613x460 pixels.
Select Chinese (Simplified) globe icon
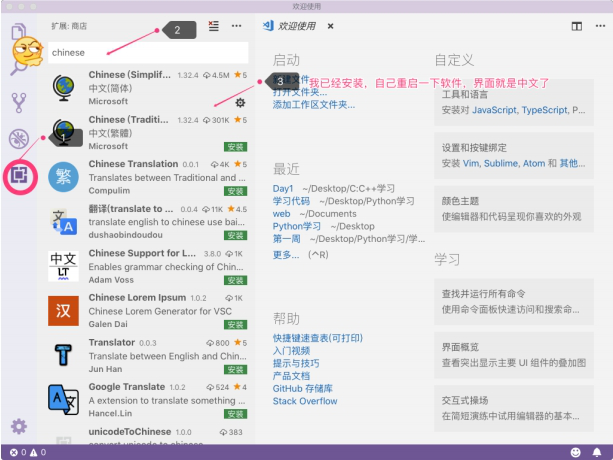coord(63,88)
